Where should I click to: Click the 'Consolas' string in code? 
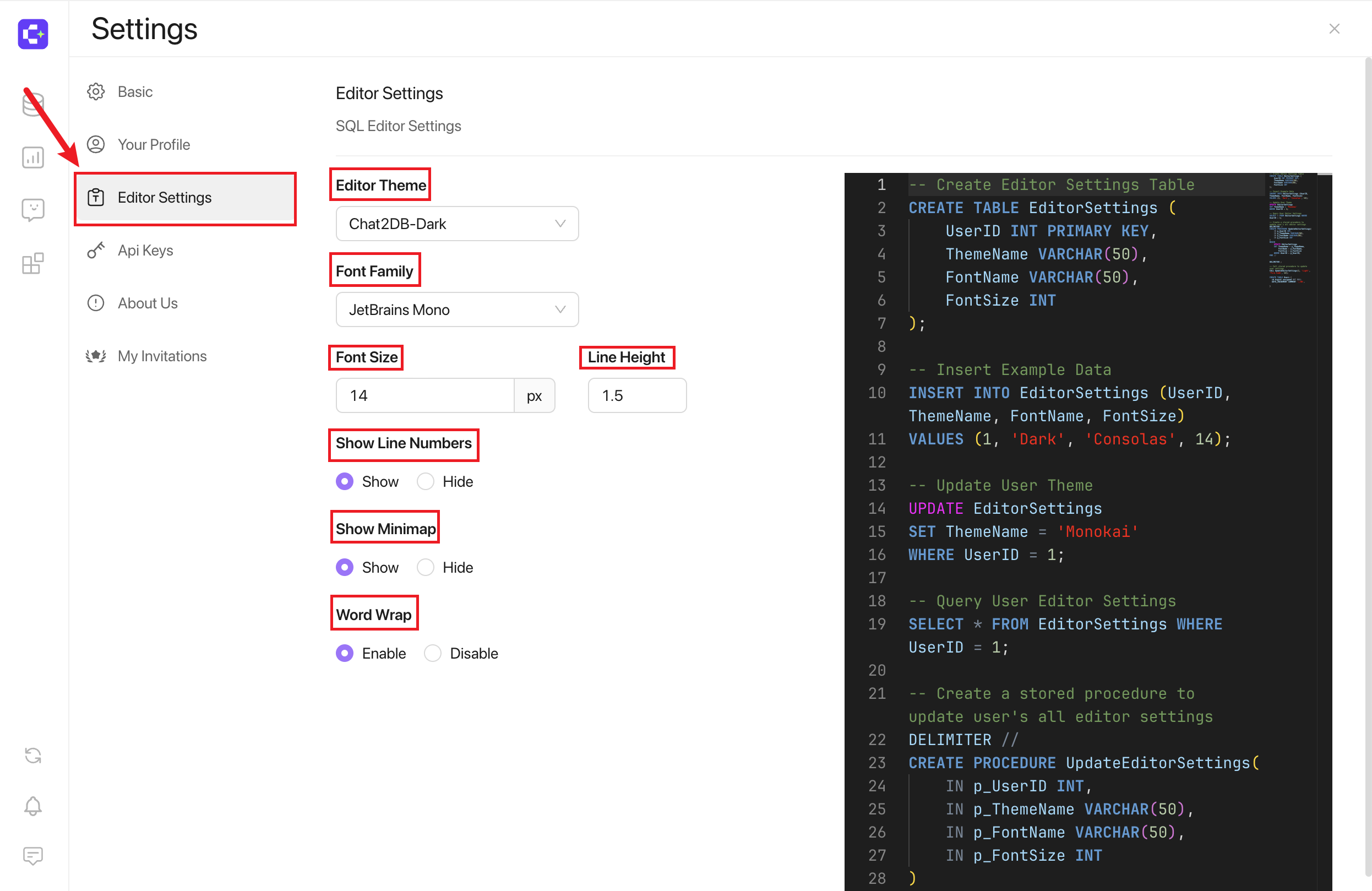tap(1129, 439)
